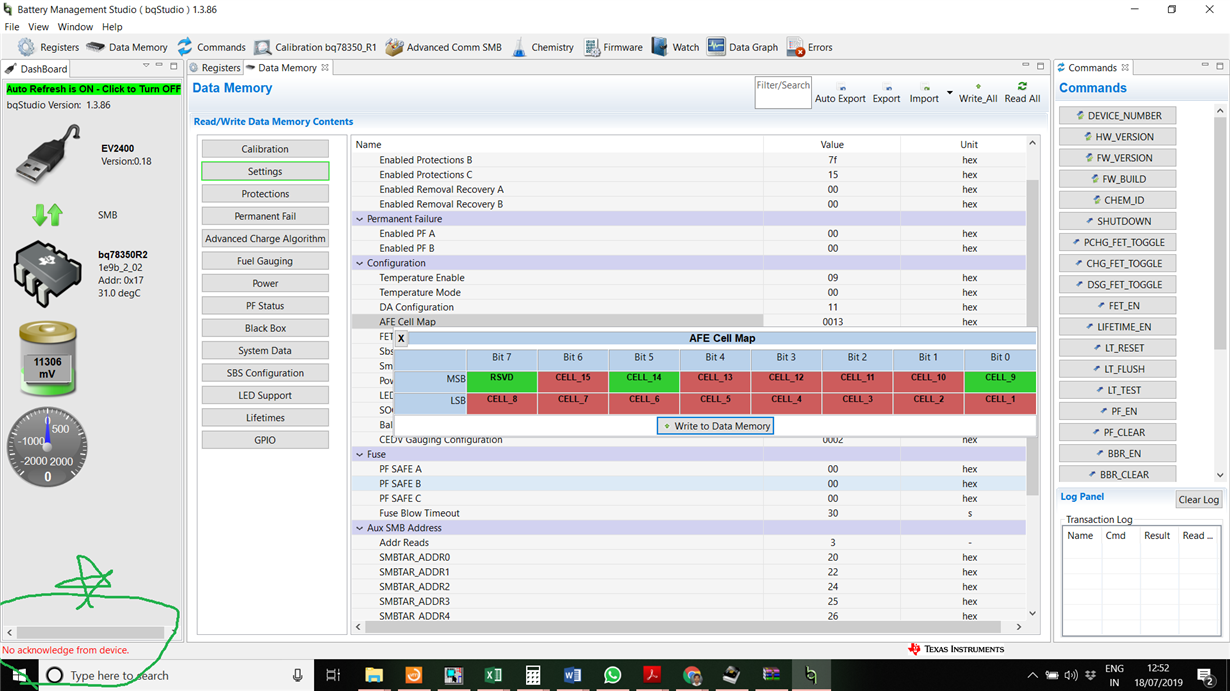Collapse the Aux SMB Address section

(360, 528)
